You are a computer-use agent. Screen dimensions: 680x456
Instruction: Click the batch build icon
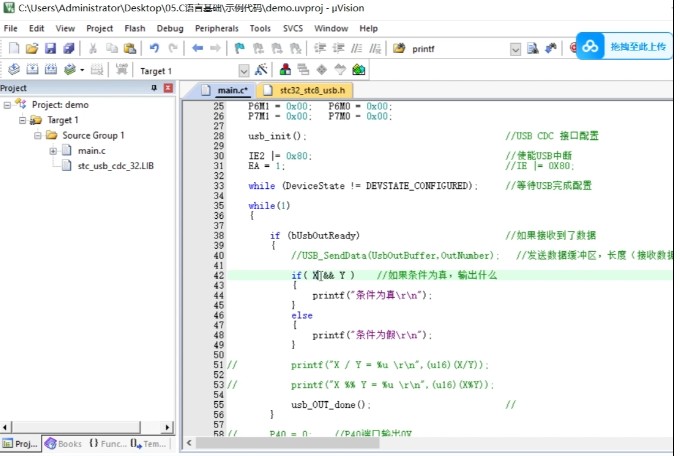click(69, 69)
